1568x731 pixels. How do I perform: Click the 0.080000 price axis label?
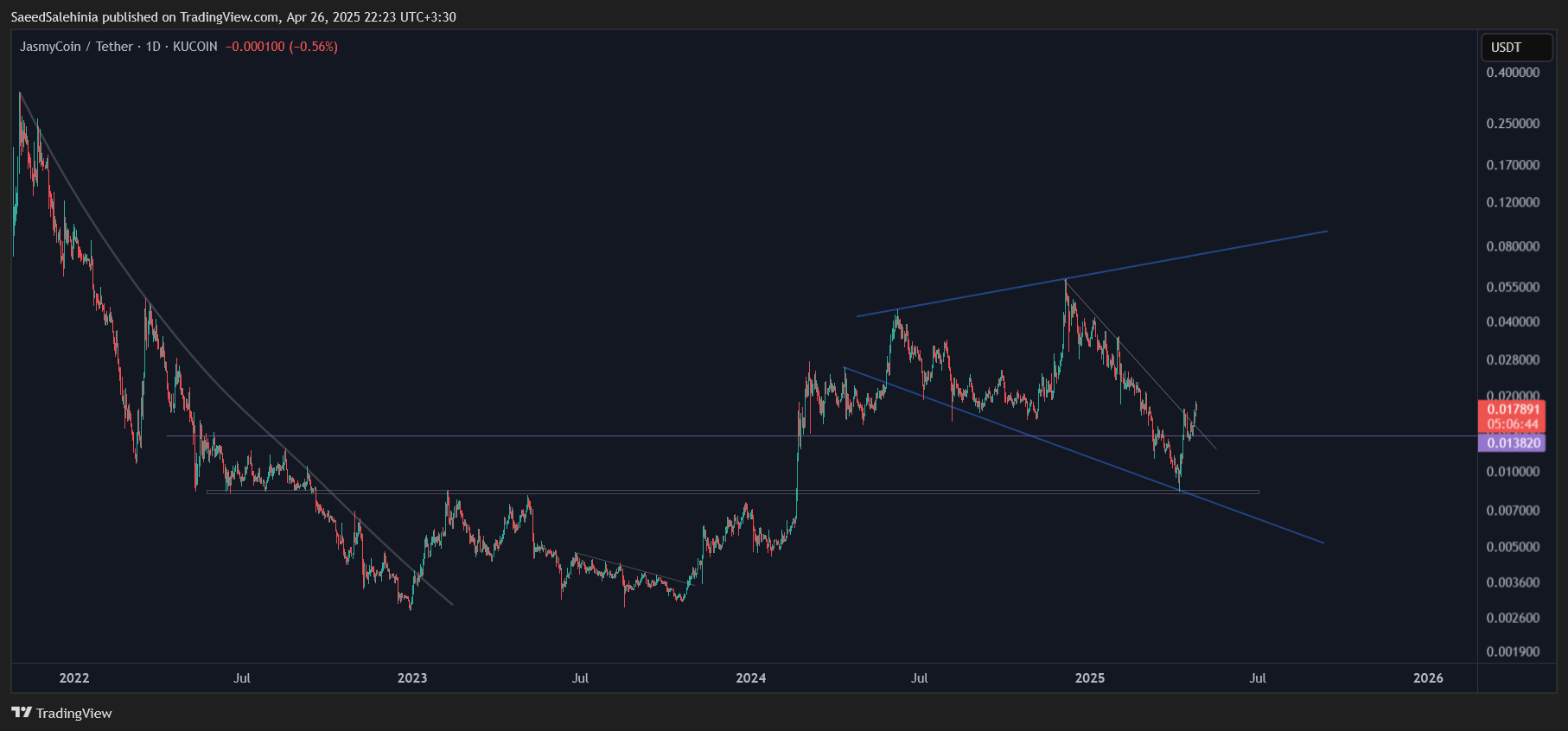pos(1513,246)
